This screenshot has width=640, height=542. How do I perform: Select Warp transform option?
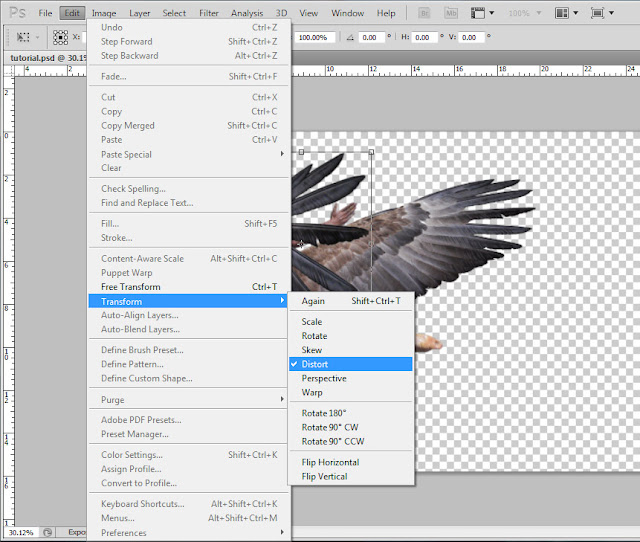coord(350,392)
